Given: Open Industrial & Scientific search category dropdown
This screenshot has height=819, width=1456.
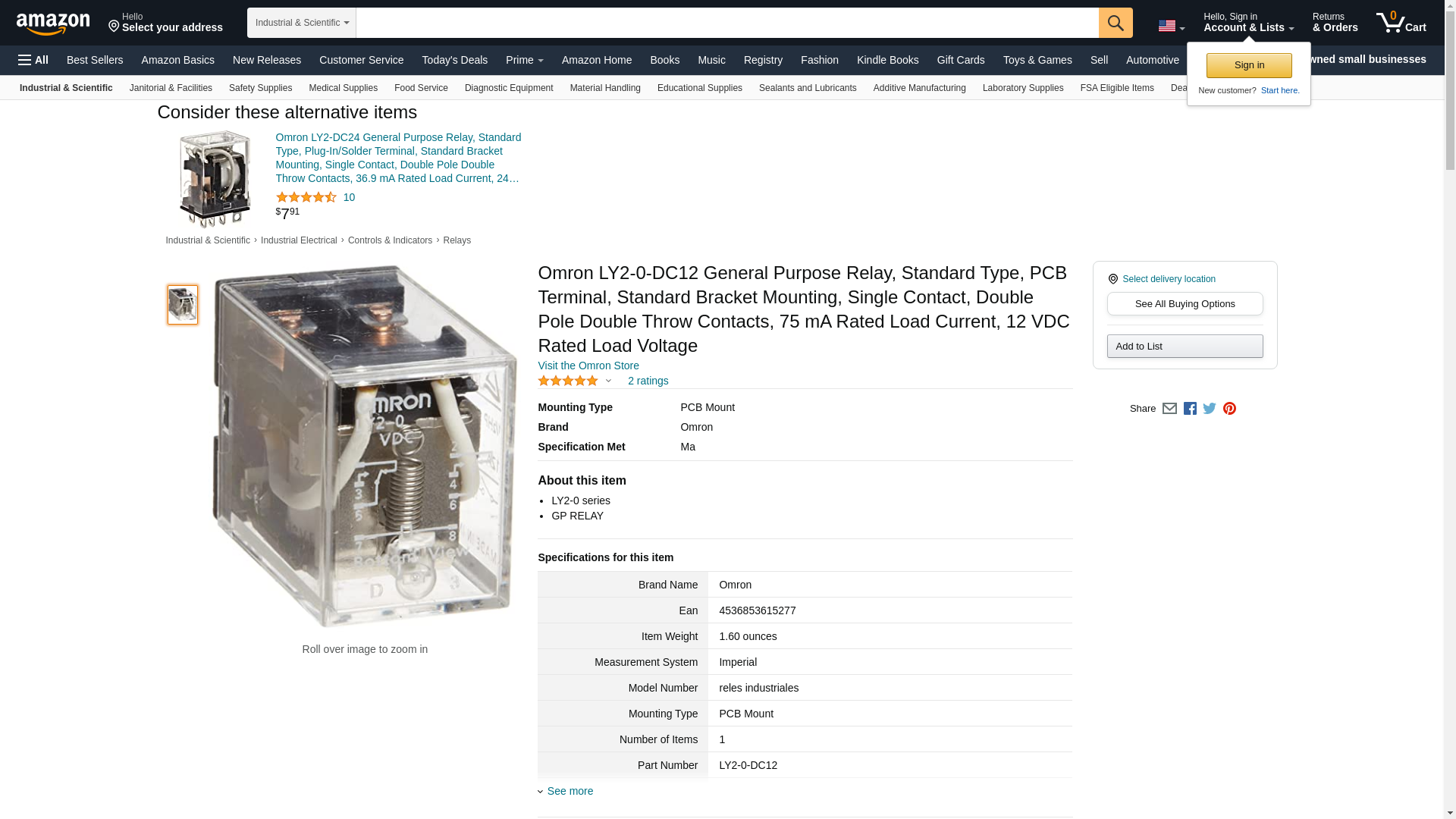Looking at the screenshot, I should 302,23.
